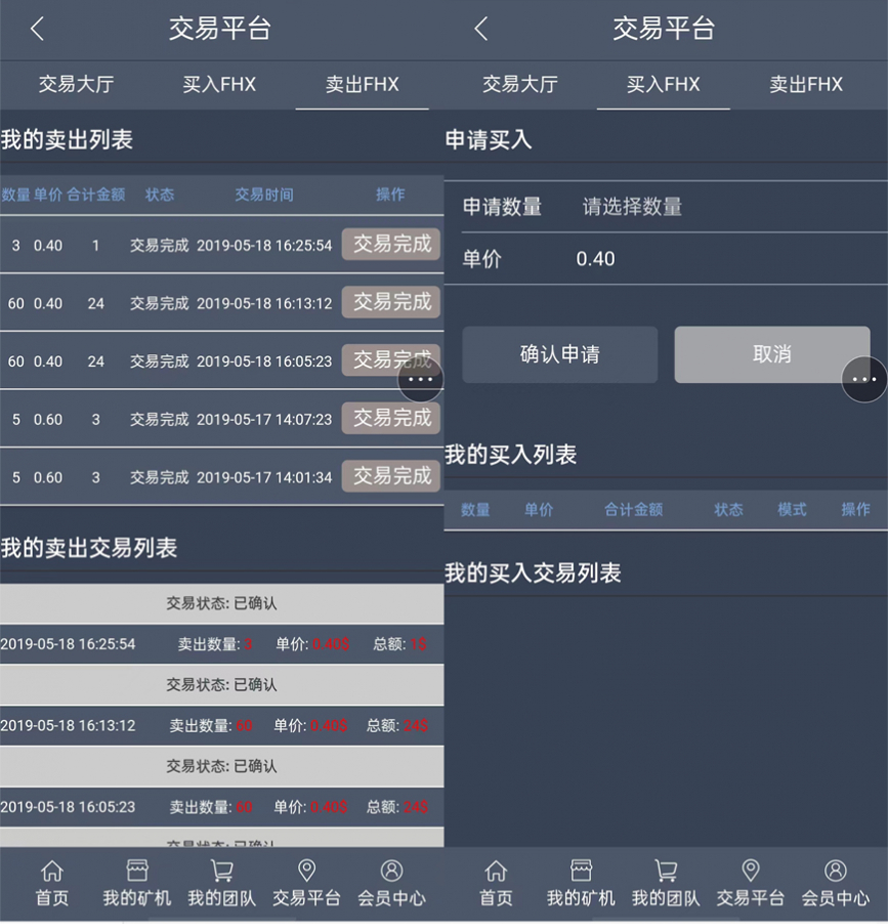Tap the 交易完成 button for the 16:25:54 order
The image size is (888, 924).
pos(391,244)
